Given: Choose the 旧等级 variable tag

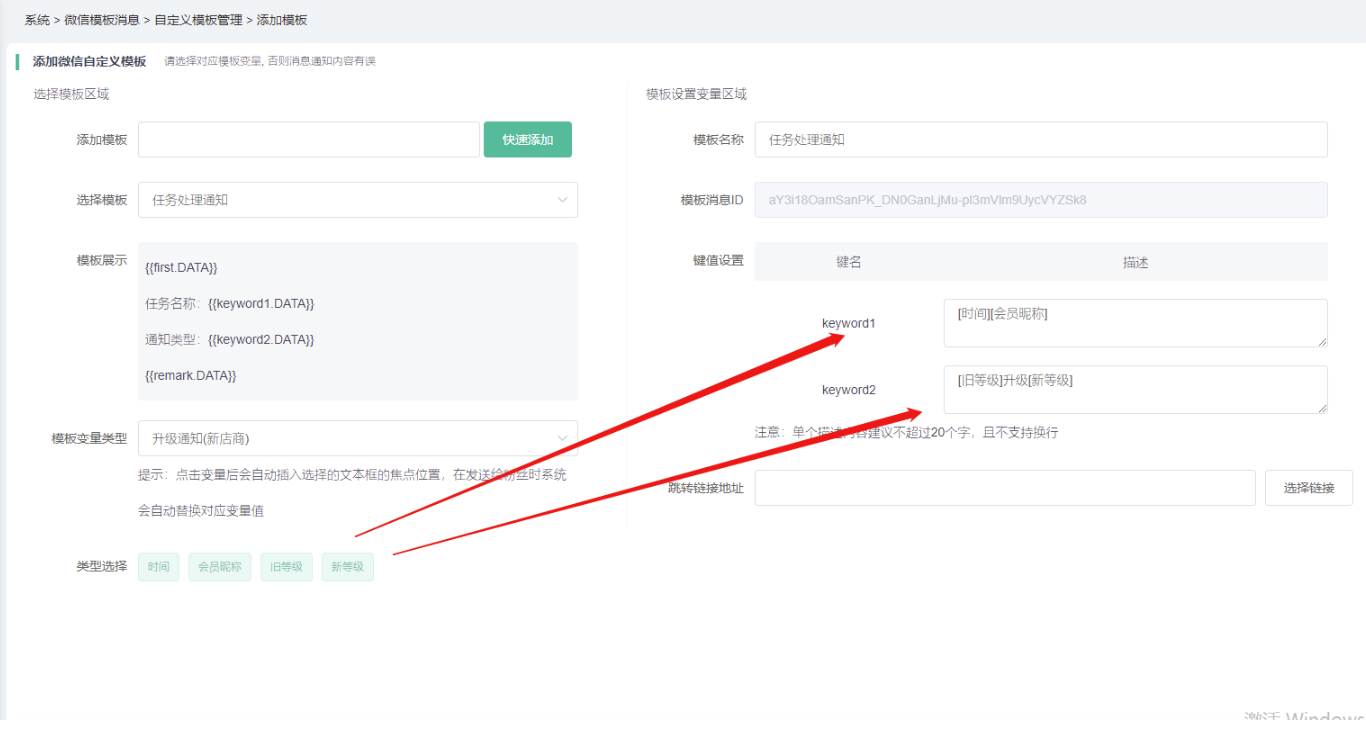Looking at the screenshot, I should tap(286, 567).
